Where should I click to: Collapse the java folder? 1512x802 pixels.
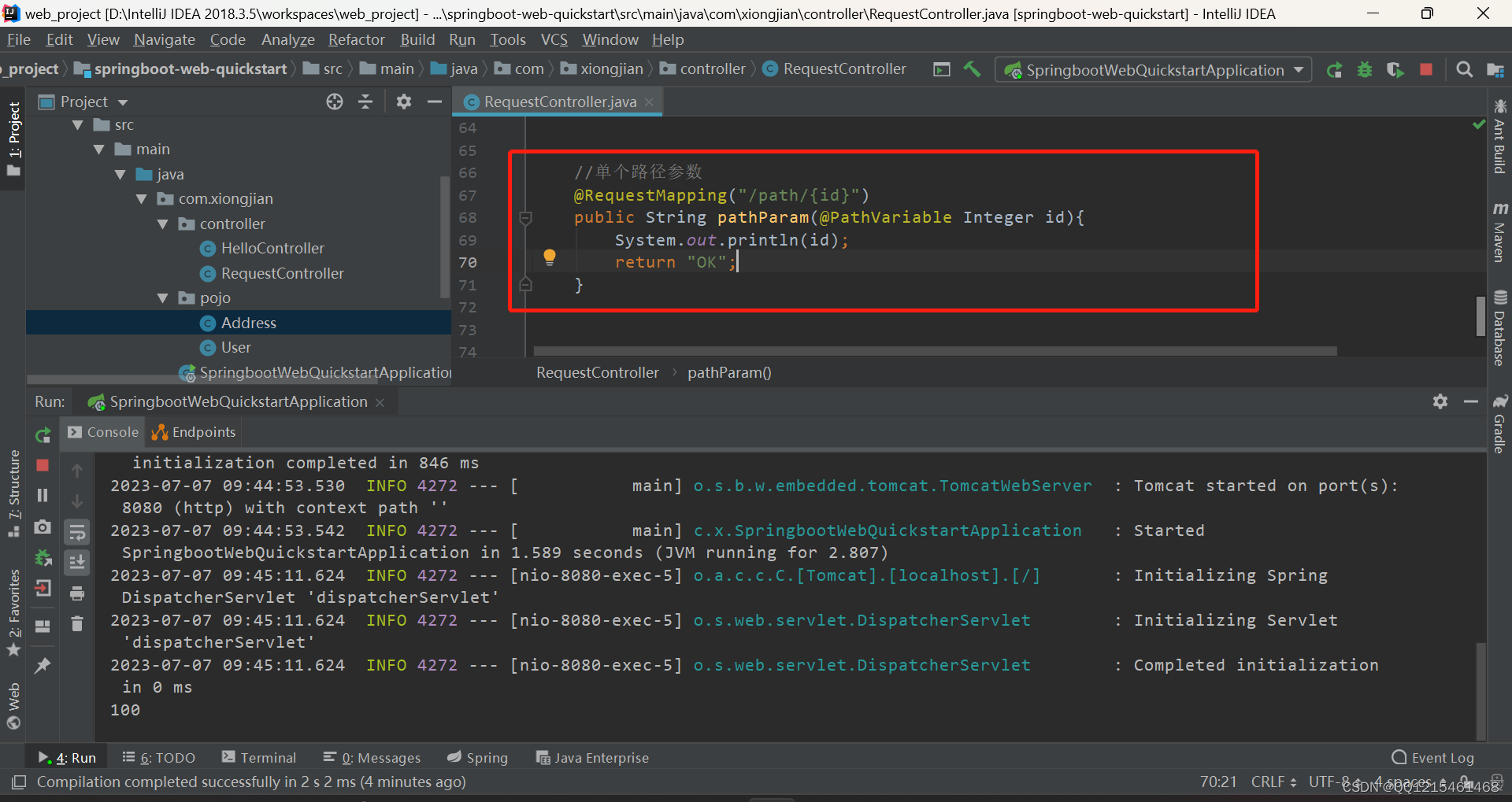coord(120,175)
